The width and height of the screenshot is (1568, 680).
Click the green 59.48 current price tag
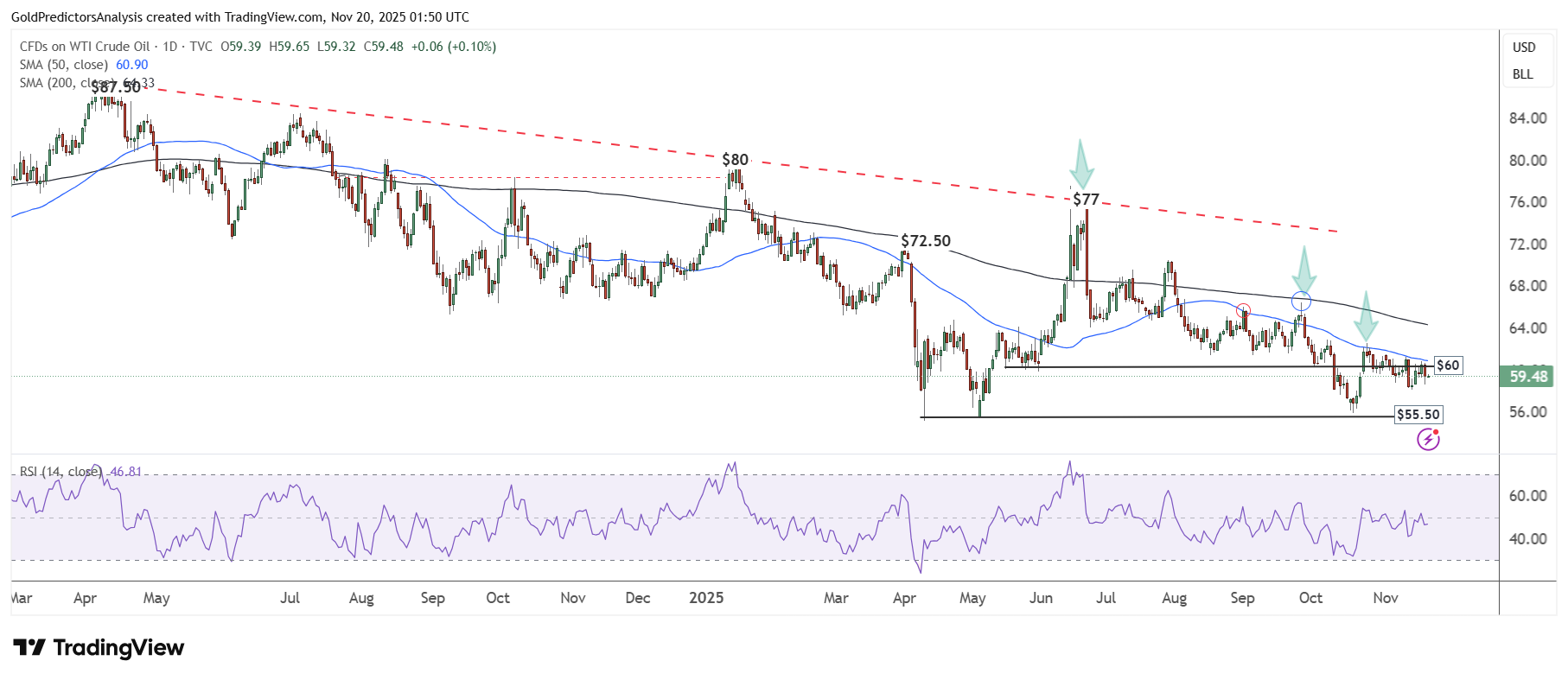pos(1527,377)
